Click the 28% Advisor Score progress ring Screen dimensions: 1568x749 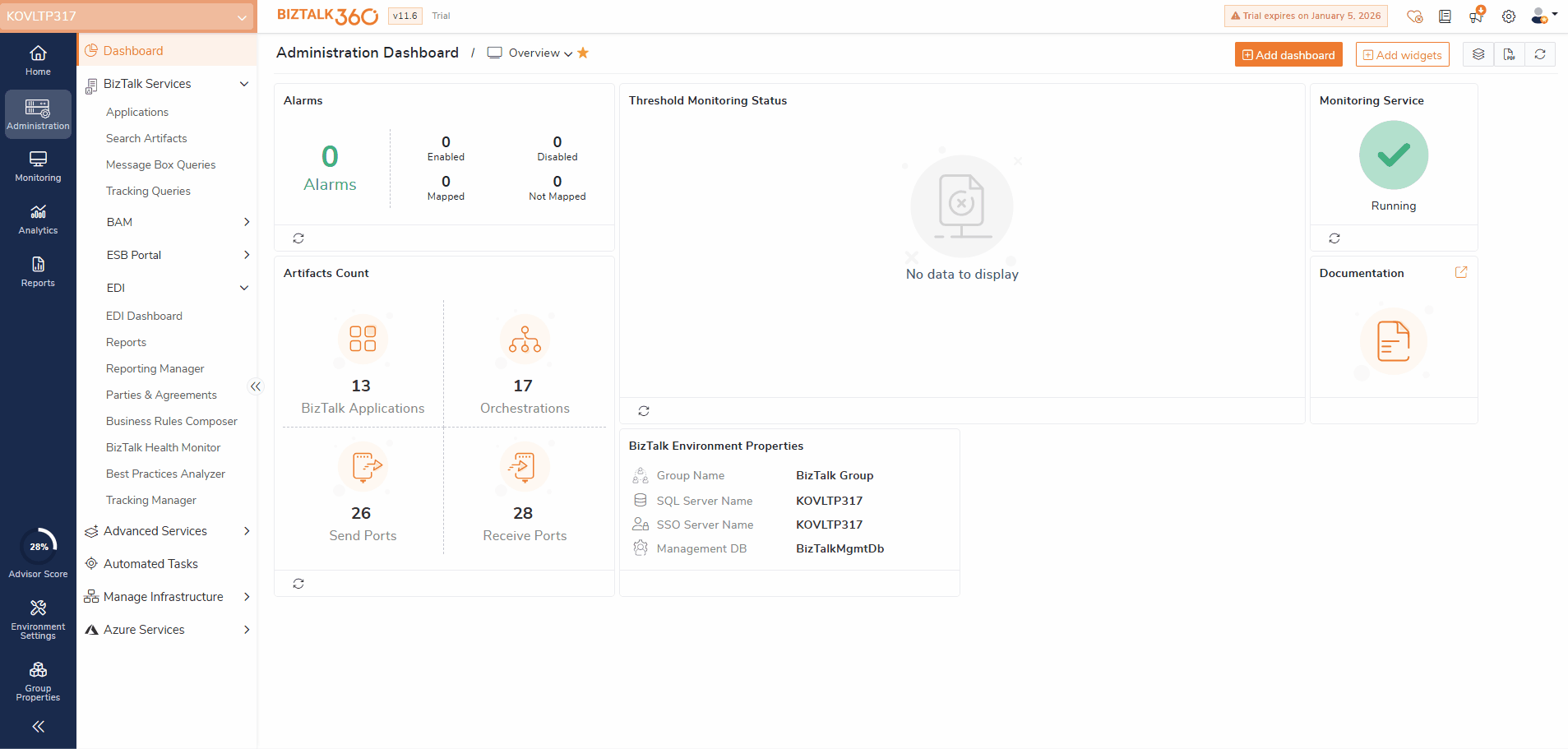(37, 546)
